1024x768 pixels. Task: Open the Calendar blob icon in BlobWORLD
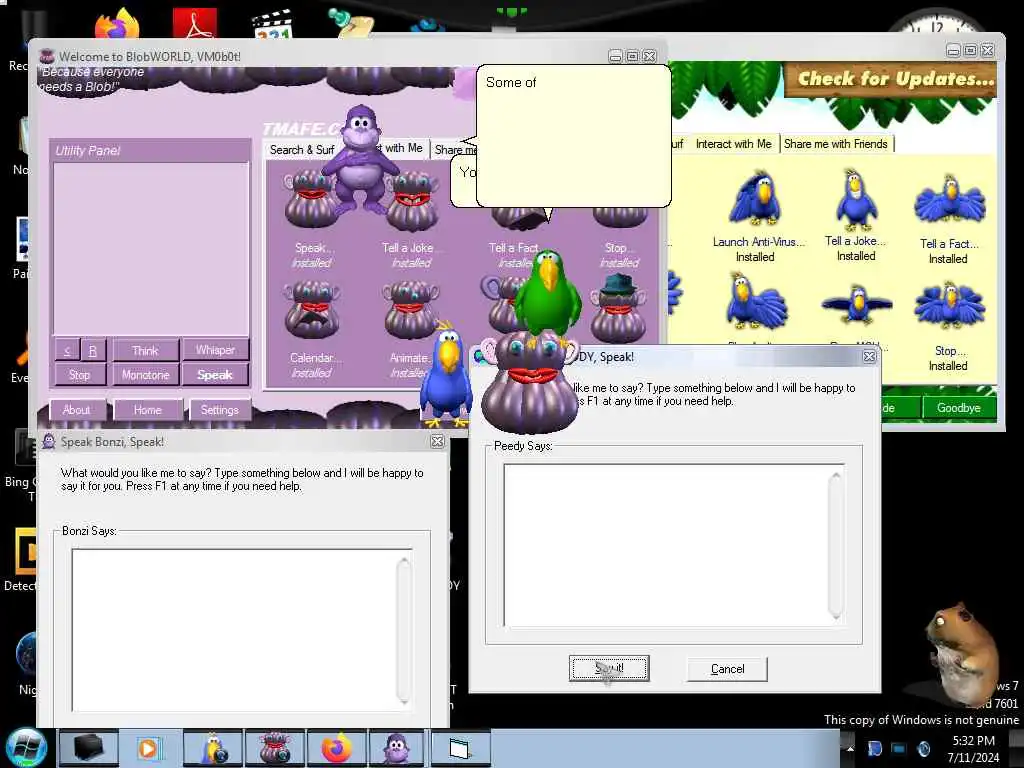(312, 310)
